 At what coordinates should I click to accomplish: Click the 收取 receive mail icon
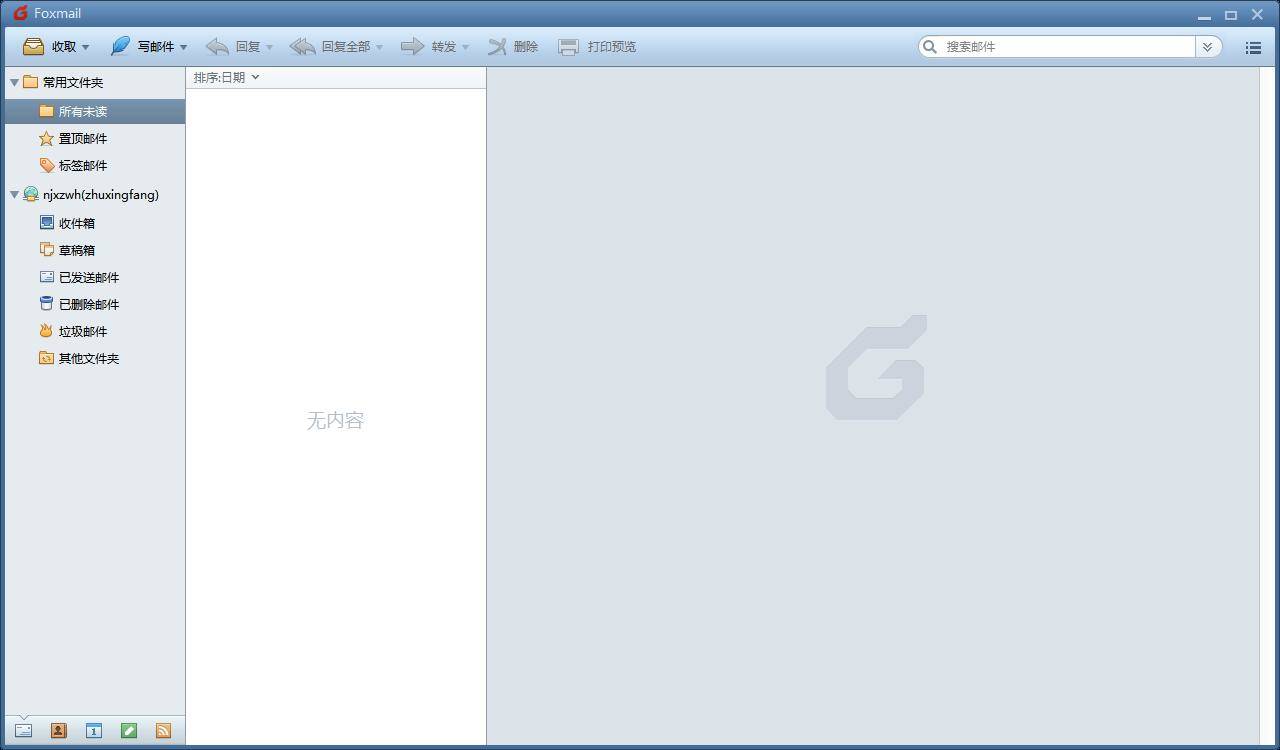34,47
